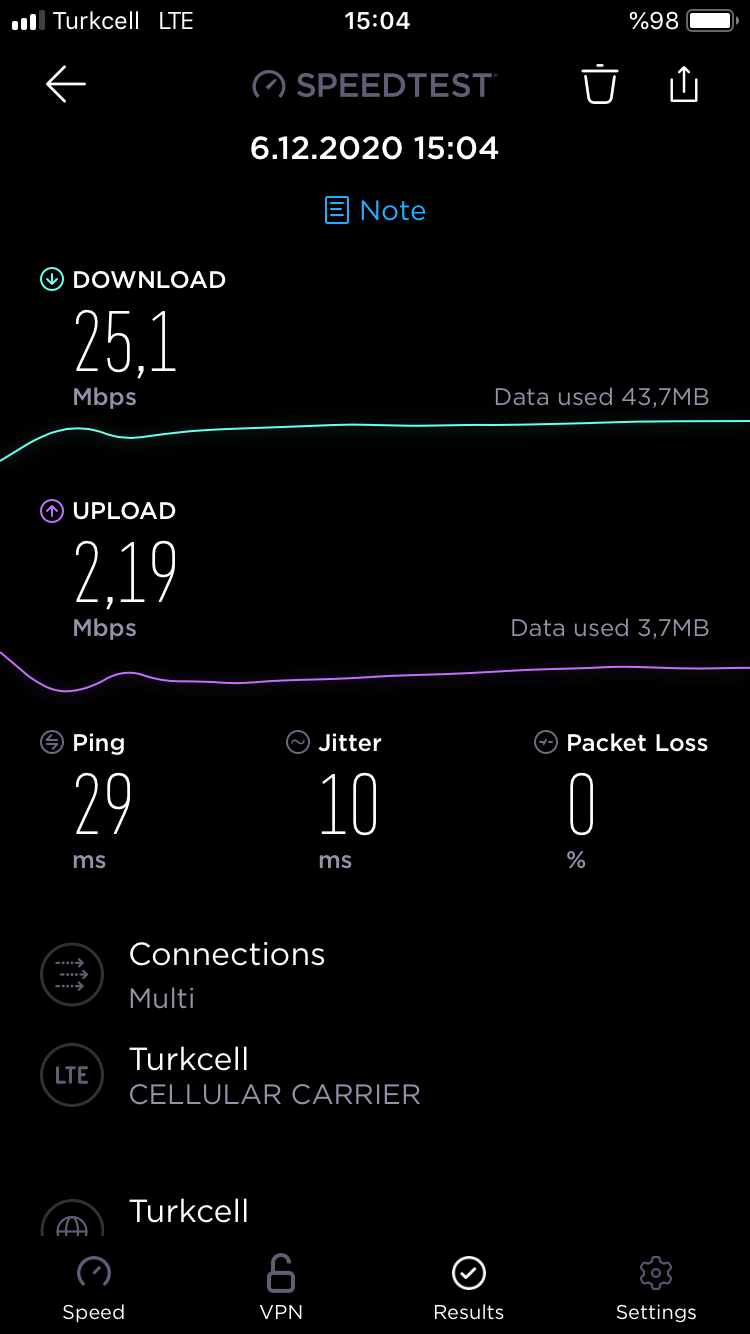Select the Results tab
The image size is (750, 1334).
point(468,1289)
